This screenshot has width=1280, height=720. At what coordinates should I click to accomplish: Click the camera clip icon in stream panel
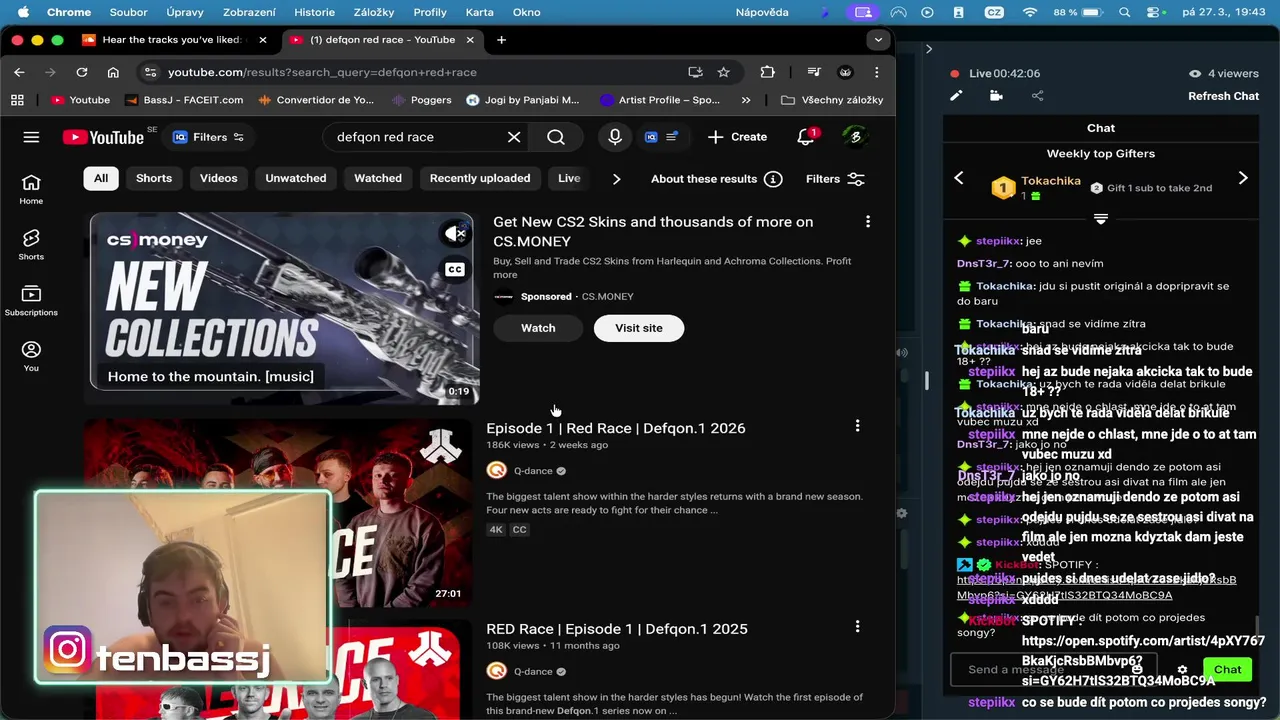(x=996, y=96)
